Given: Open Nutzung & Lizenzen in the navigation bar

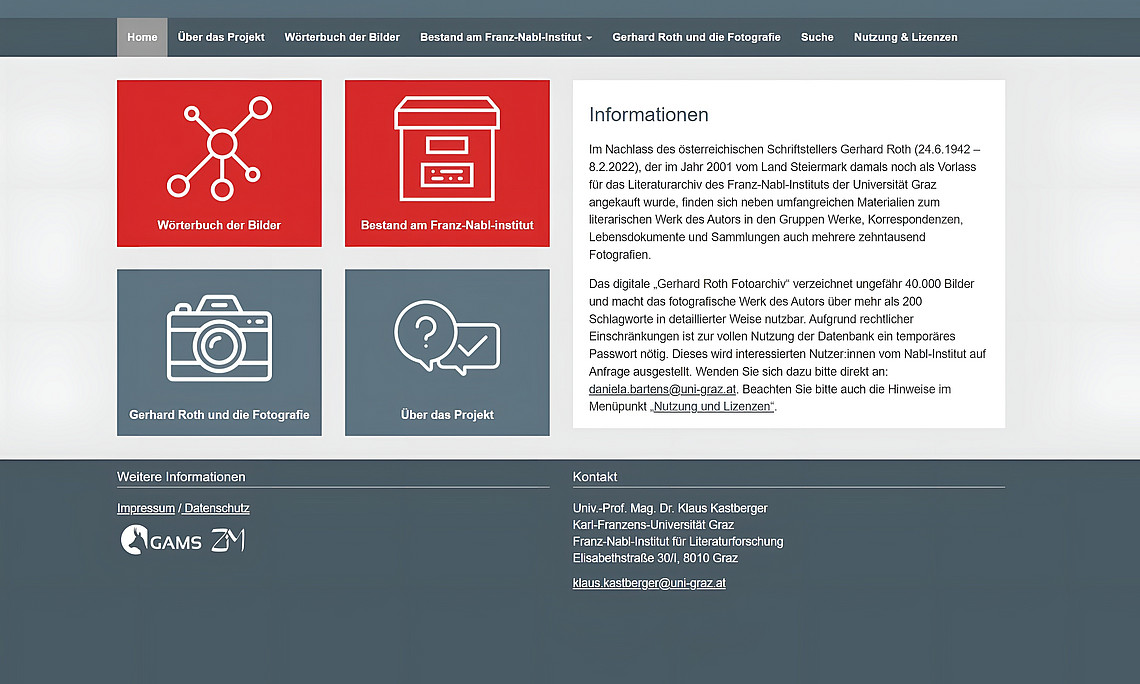Looking at the screenshot, I should 905,37.
